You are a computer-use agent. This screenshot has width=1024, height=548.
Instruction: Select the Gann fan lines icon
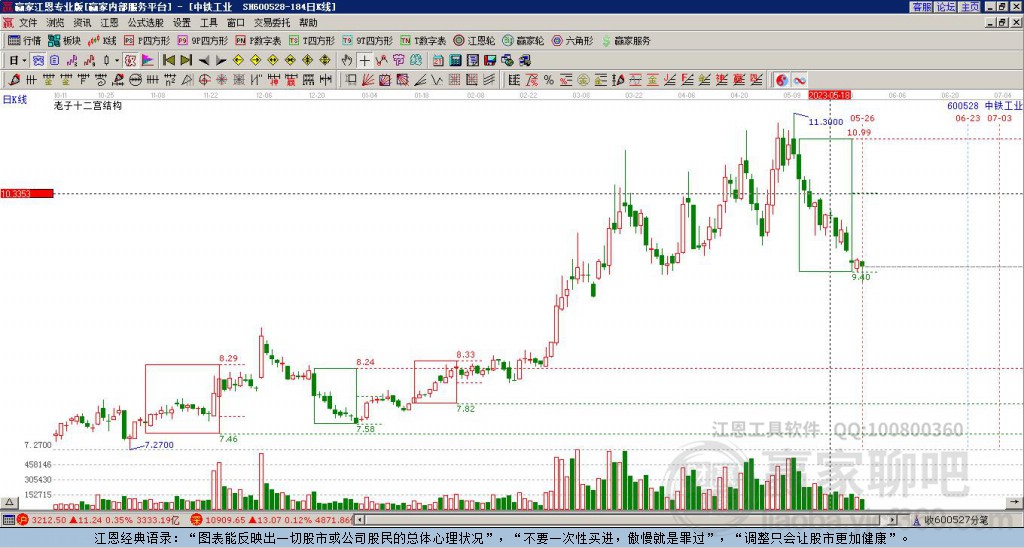(368, 80)
